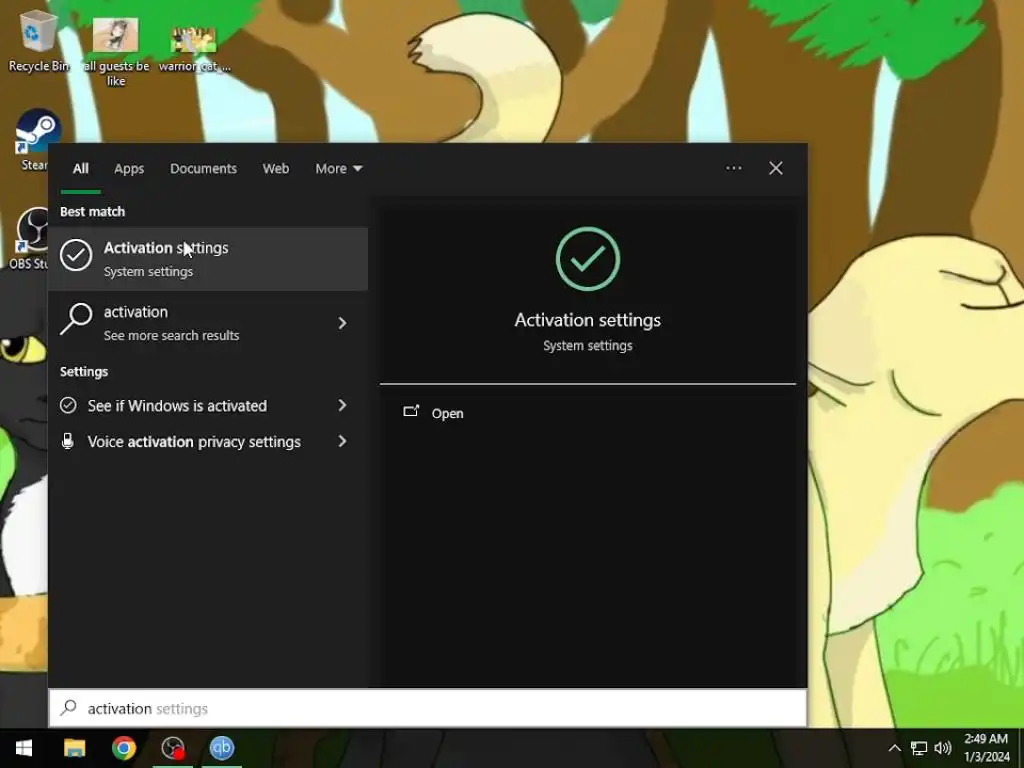Click the taskbar clock and date
Image resolution: width=1024 pixels, height=768 pixels.
tap(986, 748)
